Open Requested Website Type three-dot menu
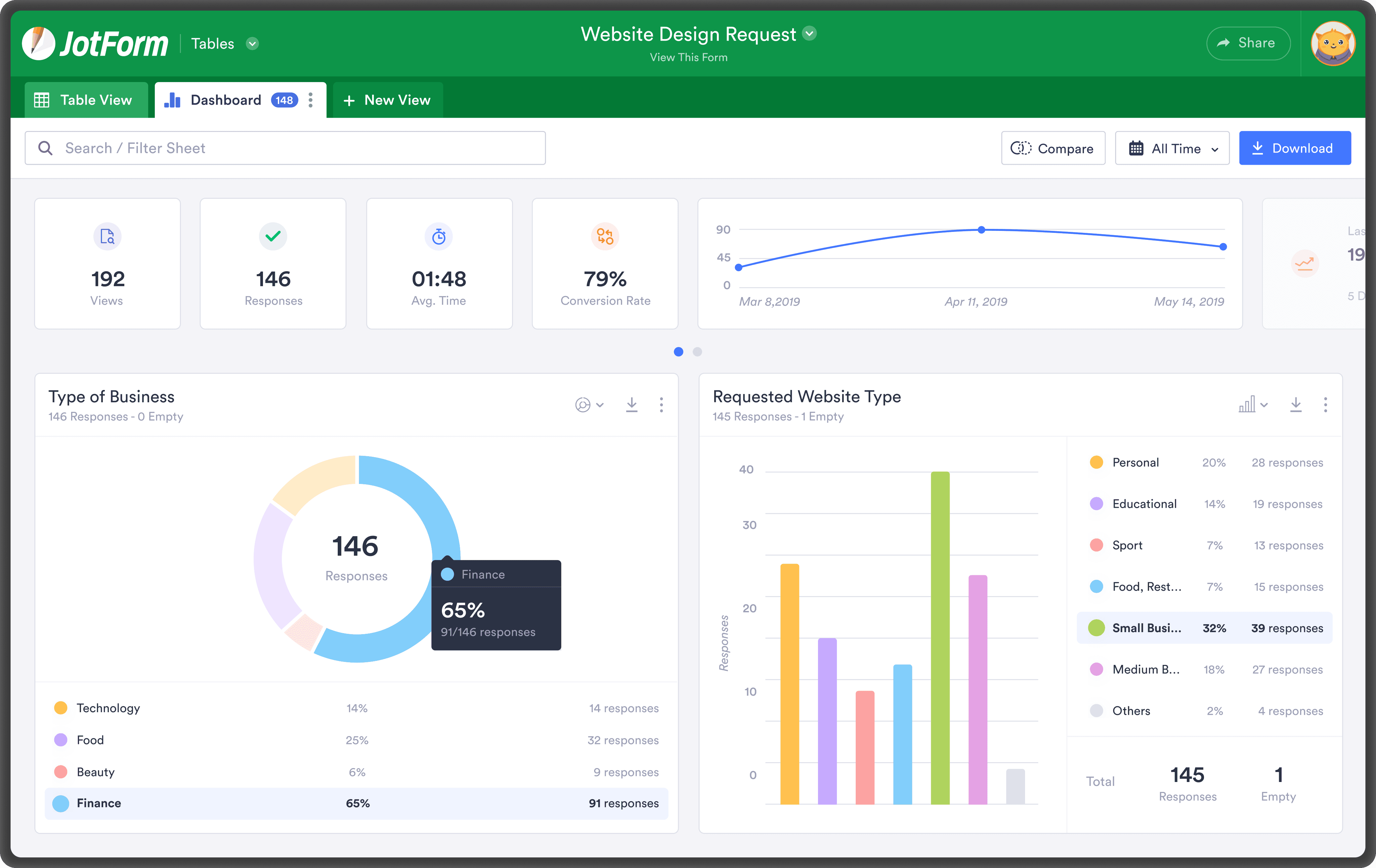Viewport: 1376px width, 868px height. point(1325,405)
